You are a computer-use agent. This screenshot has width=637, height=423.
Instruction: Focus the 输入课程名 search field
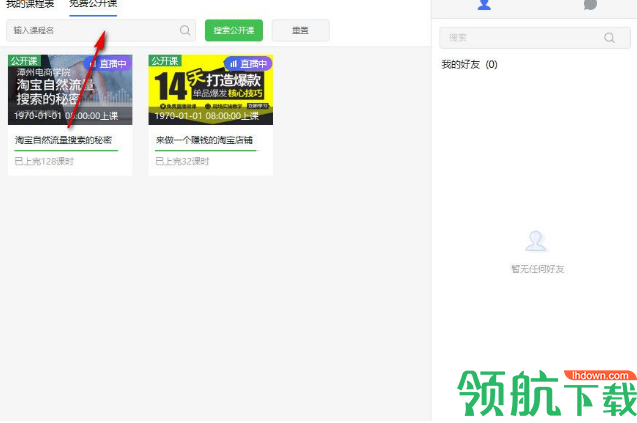coord(101,30)
